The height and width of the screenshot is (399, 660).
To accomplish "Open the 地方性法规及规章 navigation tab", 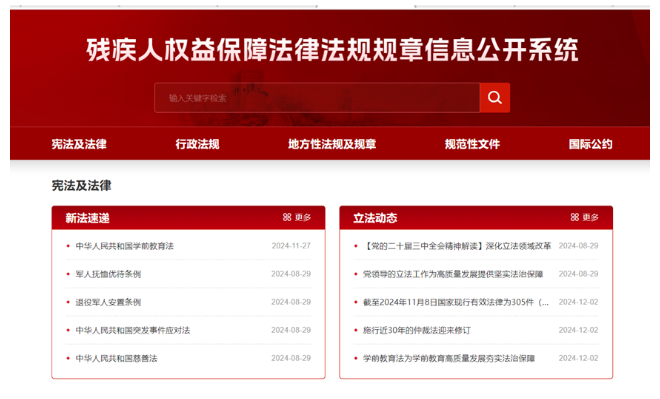I will pos(332,144).
